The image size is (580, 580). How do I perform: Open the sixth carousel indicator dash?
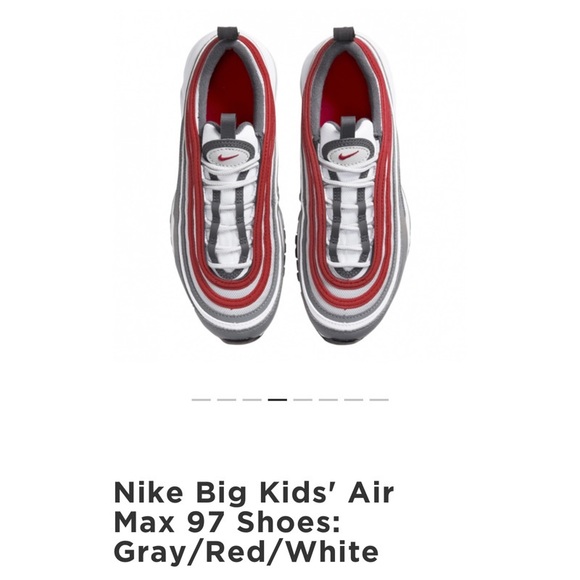[x=328, y=400]
